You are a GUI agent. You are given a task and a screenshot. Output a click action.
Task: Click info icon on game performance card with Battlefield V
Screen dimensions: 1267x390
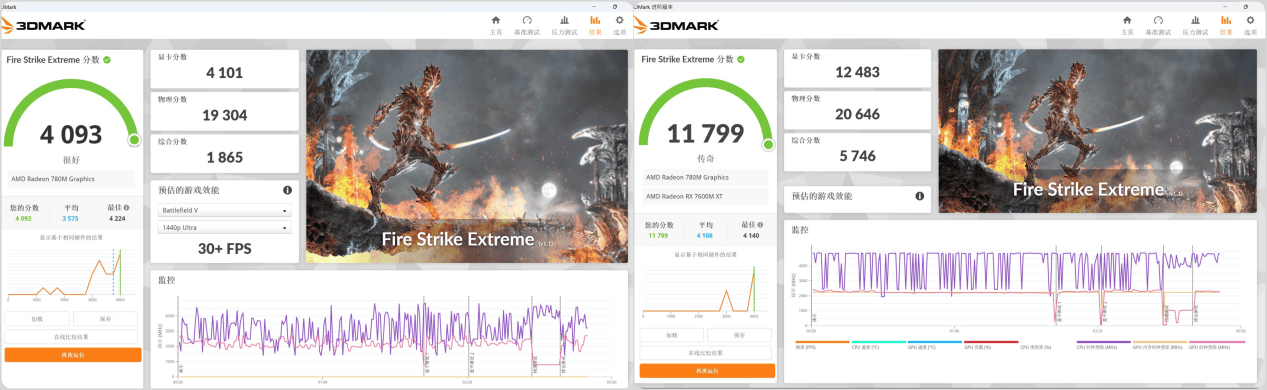coord(287,190)
